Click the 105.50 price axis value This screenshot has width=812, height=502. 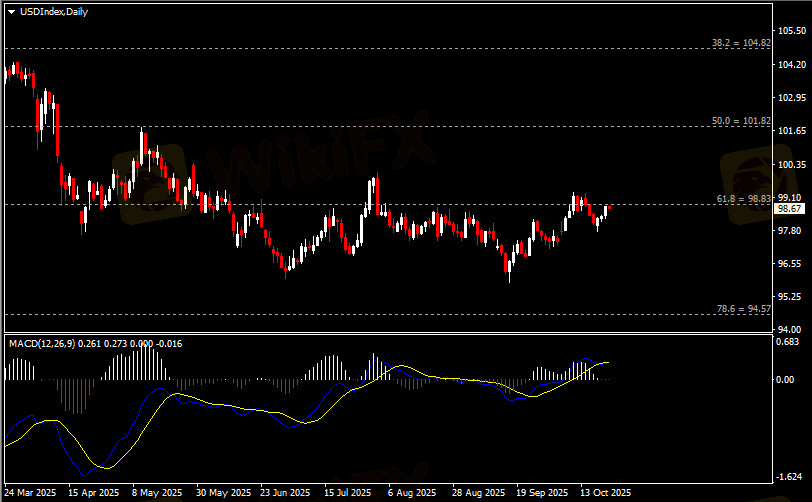tap(792, 31)
